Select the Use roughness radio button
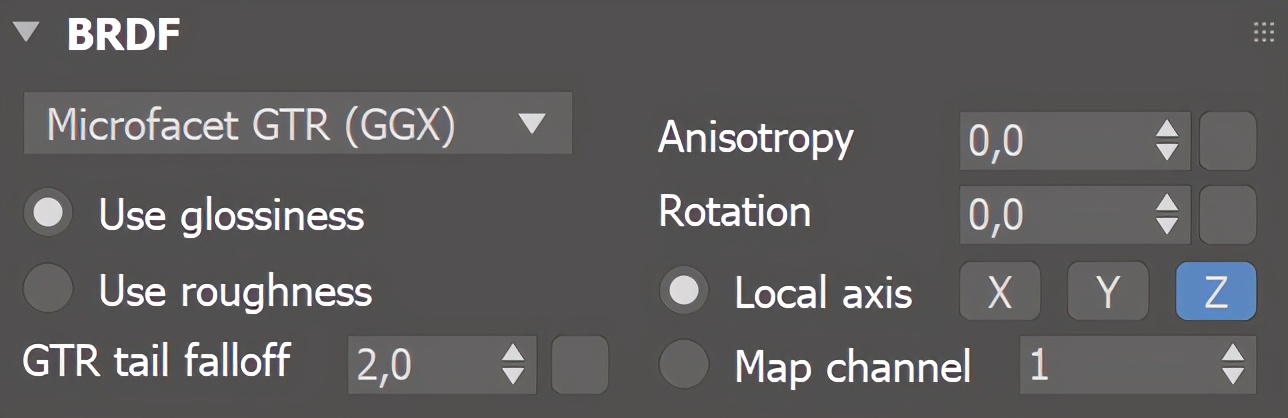Viewport: 1288px width, 418px height. pos(49,290)
